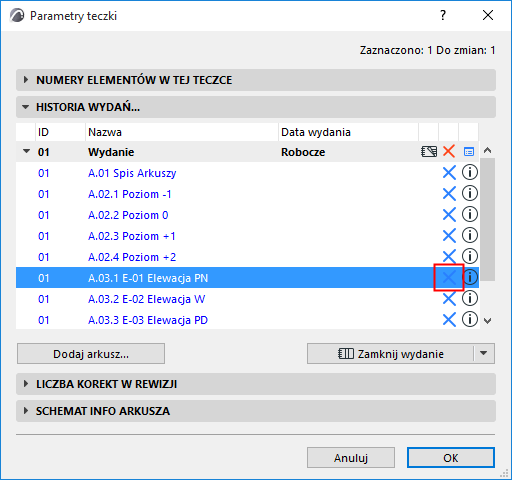
Task: Remove A.02.3 Poziom +1 with its blue X
Action: [449, 236]
